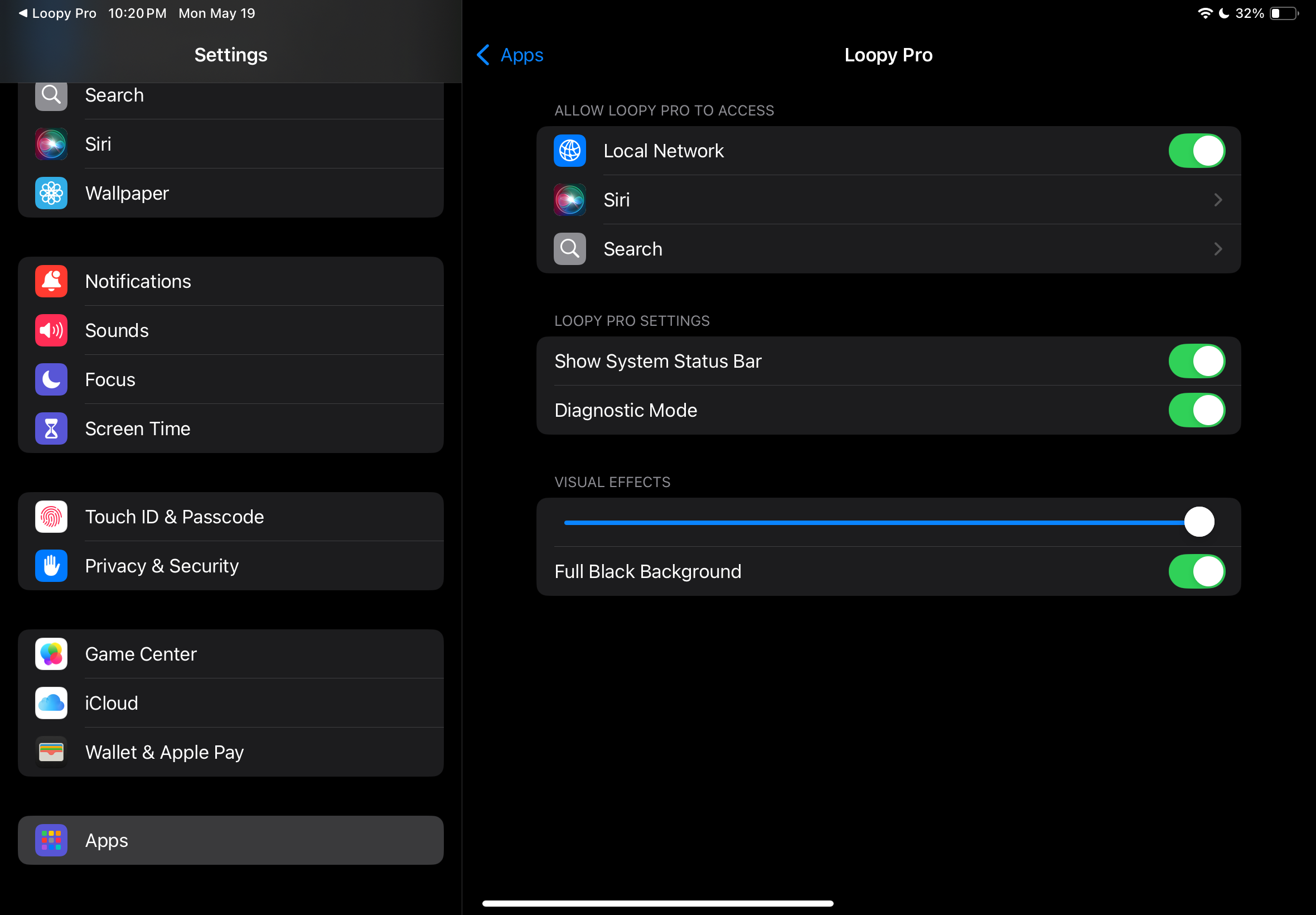Tap the iCloud cloud icon
1316x915 pixels.
pos(51,704)
